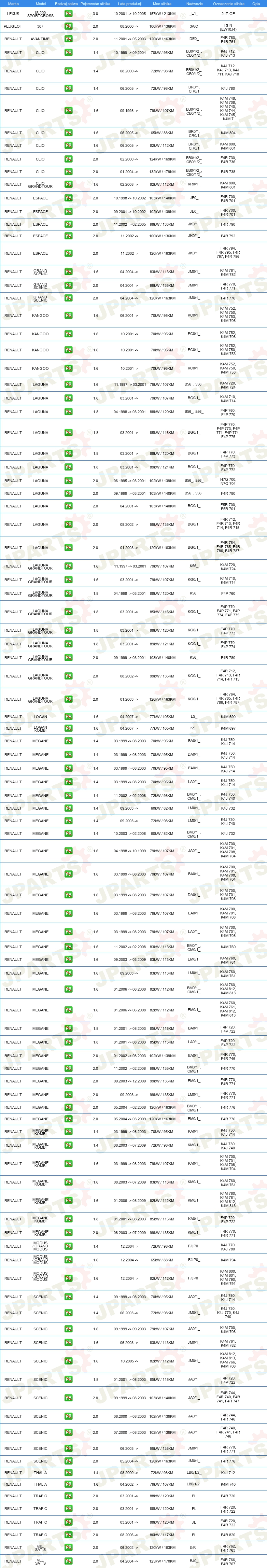The height and width of the screenshot is (1568, 267).
Task: Click the fuel icon in the LAGUNA F4P 772 row
Action: click(68, 467)
